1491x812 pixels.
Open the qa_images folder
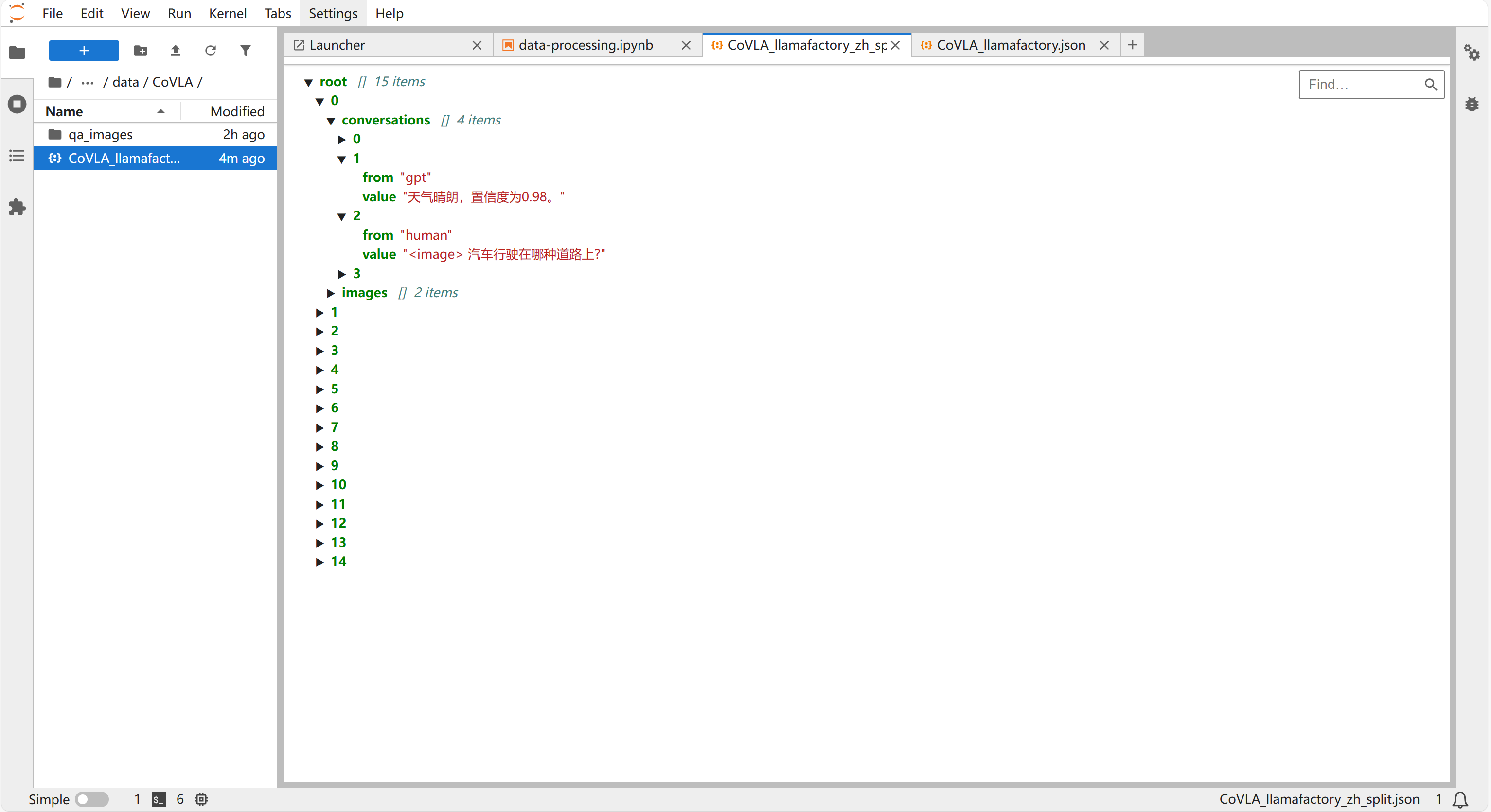[100, 134]
